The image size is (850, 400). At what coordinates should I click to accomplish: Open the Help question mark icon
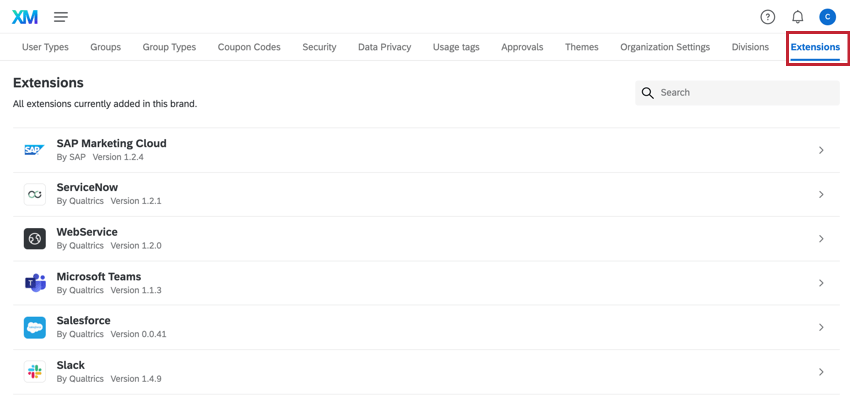(768, 17)
